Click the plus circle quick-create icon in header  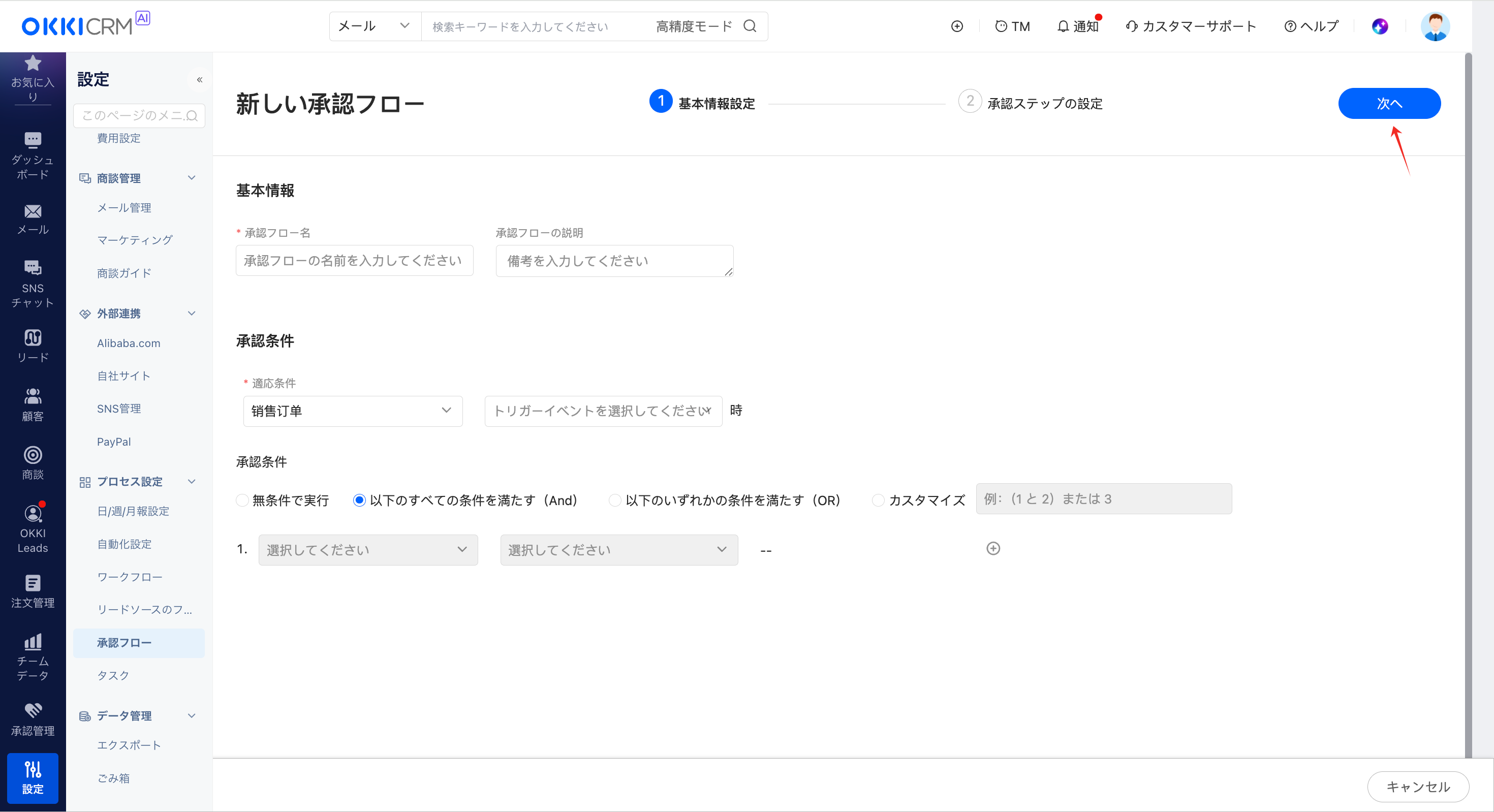[957, 26]
